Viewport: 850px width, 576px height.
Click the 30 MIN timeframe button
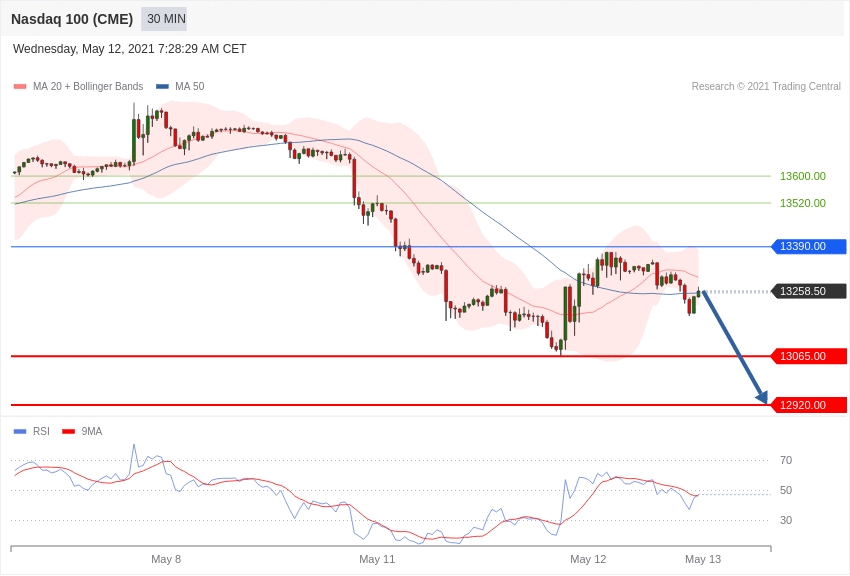(164, 19)
